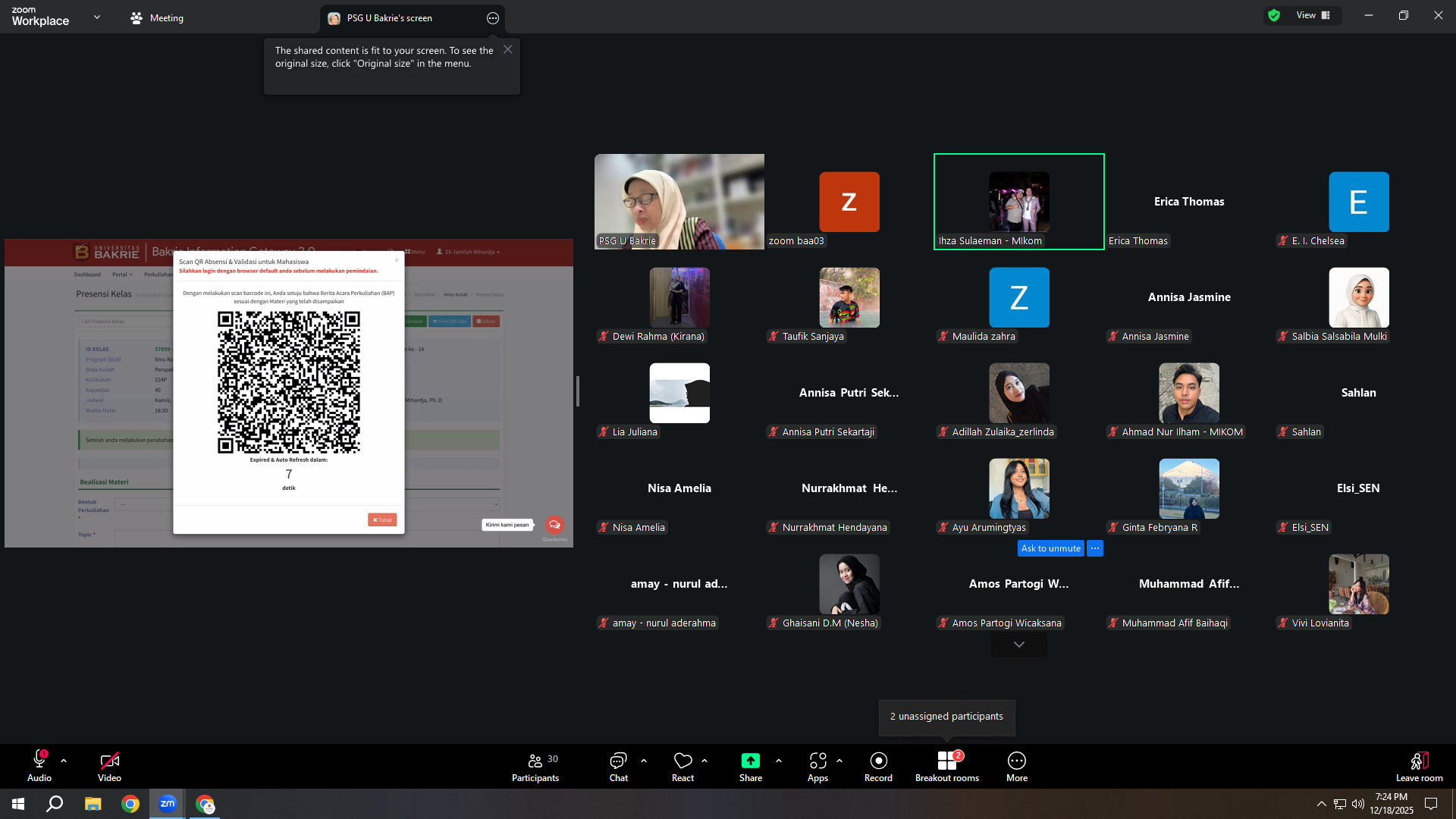Screen dimensions: 1456x819
Task: Open the Windows notification center
Action: 1431,804
